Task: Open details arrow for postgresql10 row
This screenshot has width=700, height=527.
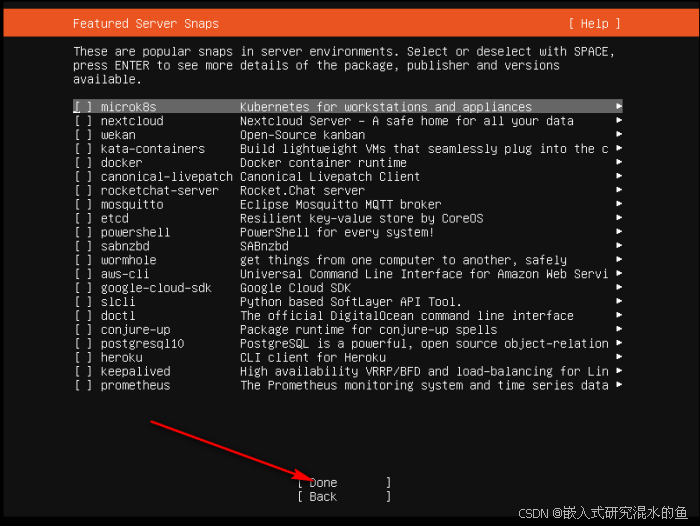Action: (x=619, y=343)
